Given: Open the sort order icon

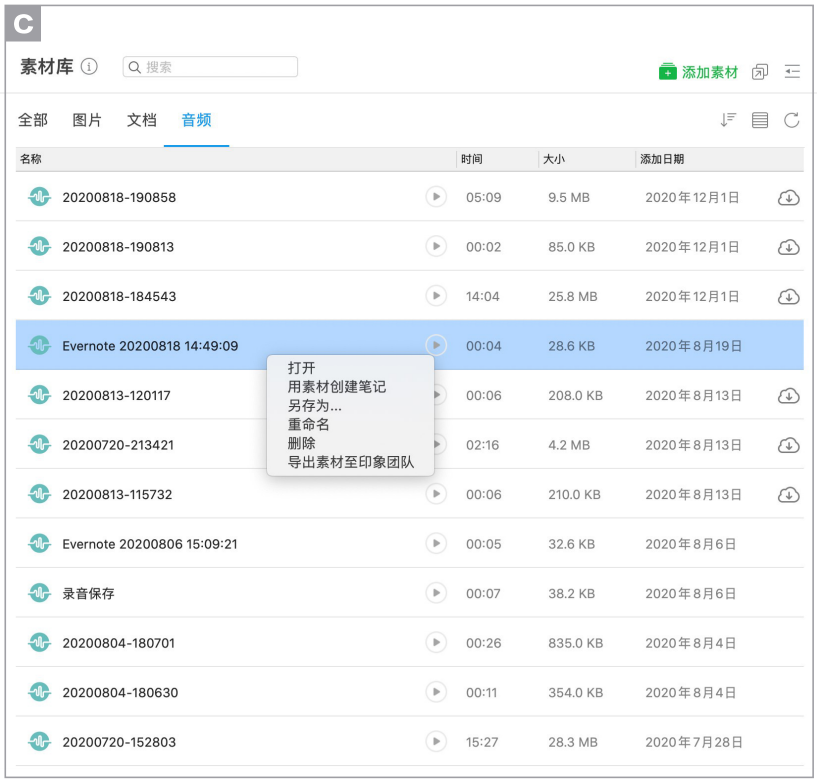Looking at the screenshot, I should [728, 120].
